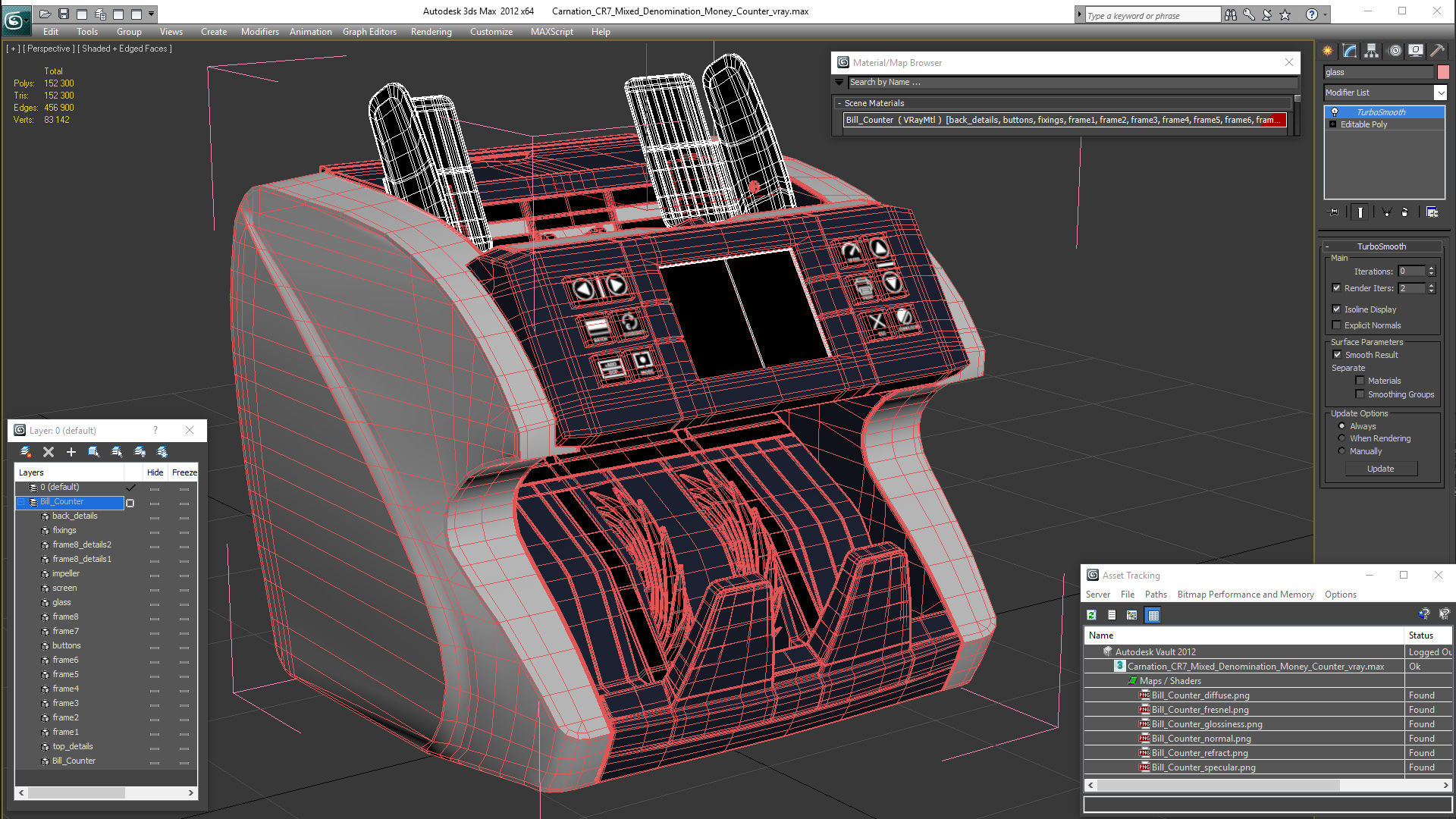The width and height of the screenshot is (1456, 819).
Task: Open the Hierarchy command panel tab
Action: point(1371,51)
